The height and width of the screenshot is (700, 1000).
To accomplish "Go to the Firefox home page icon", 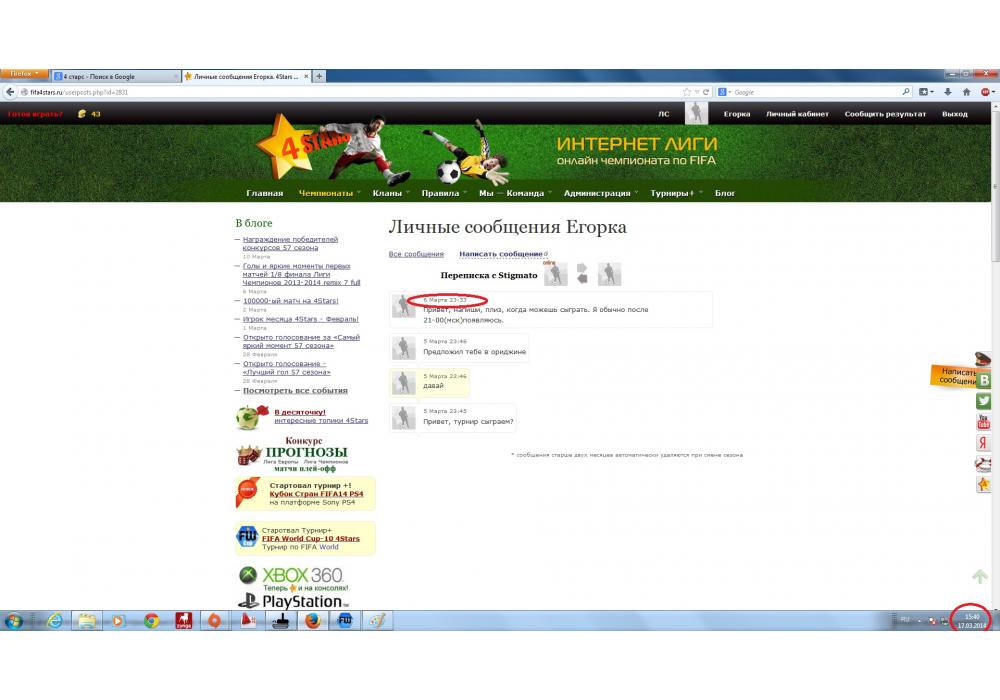I will [966, 92].
